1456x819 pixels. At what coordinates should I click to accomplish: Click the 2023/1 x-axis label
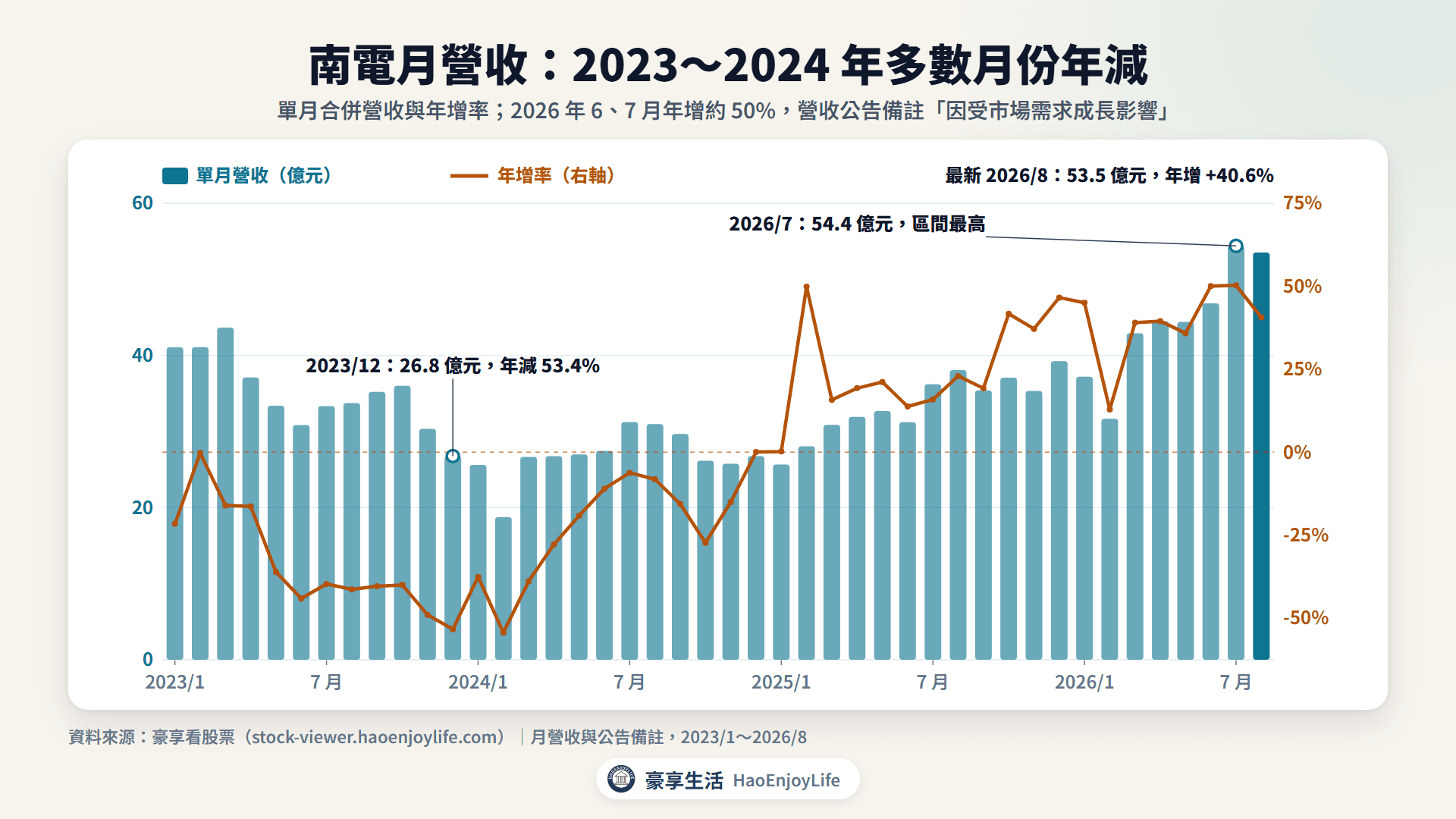pos(174,682)
